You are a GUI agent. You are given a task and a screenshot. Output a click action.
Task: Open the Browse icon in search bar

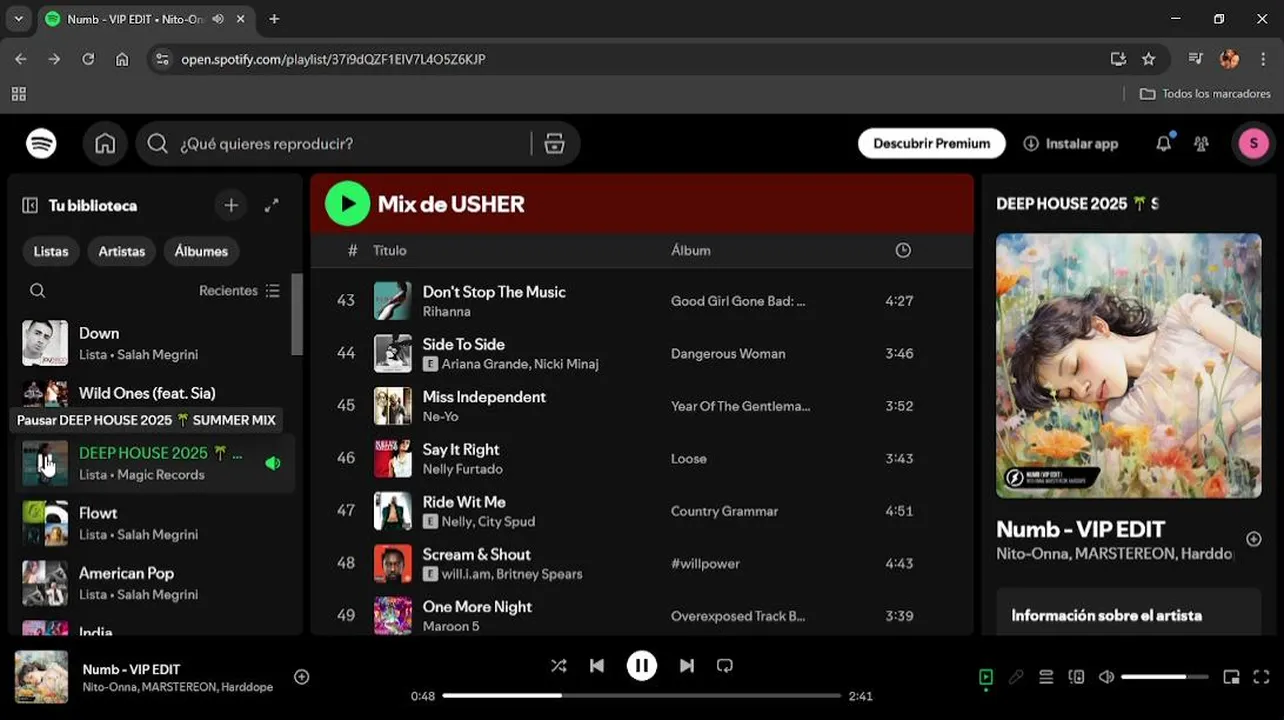pos(554,144)
